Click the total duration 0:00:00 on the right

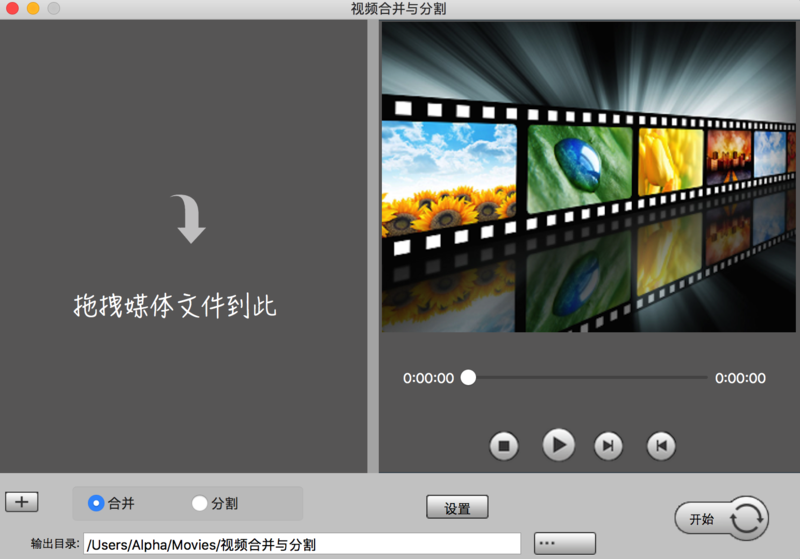740,378
